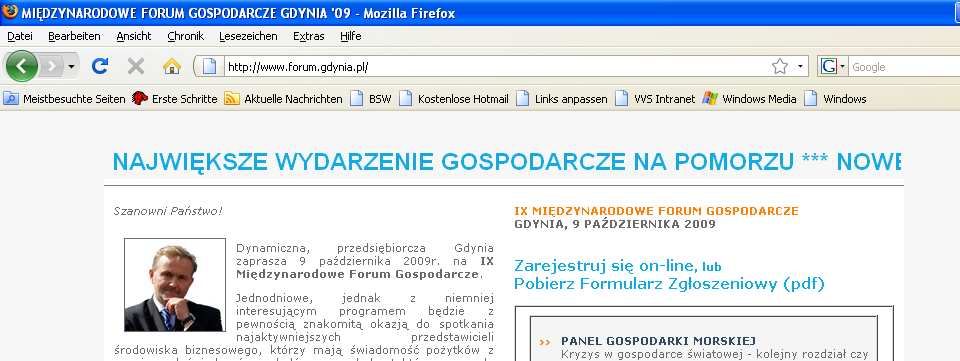This screenshot has width=960, height=361.
Task: Open the Extras menu
Action: tap(309, 36)
